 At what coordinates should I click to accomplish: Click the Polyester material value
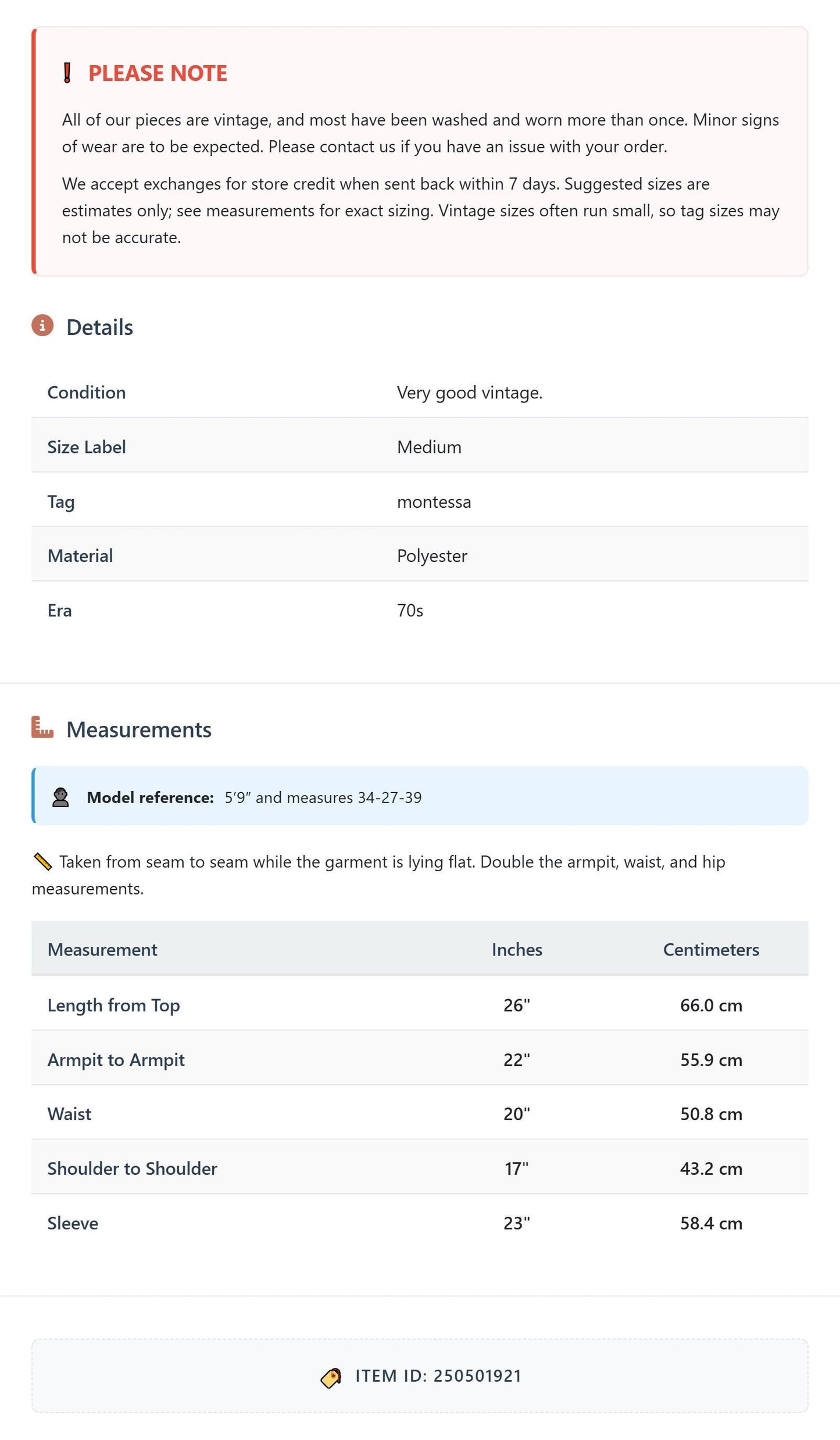tap(432, 555)
